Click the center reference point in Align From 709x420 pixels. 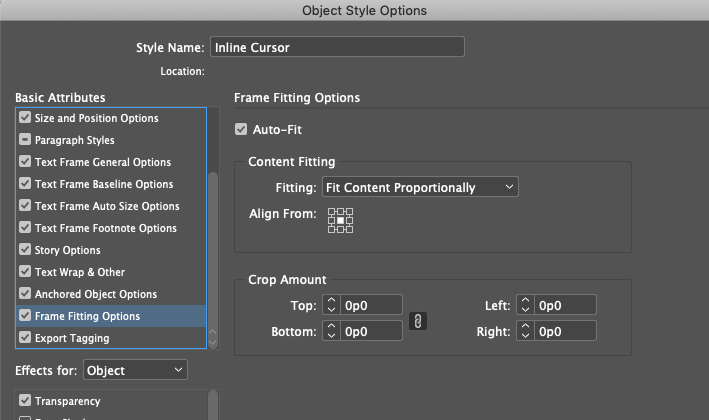point(340,221)
